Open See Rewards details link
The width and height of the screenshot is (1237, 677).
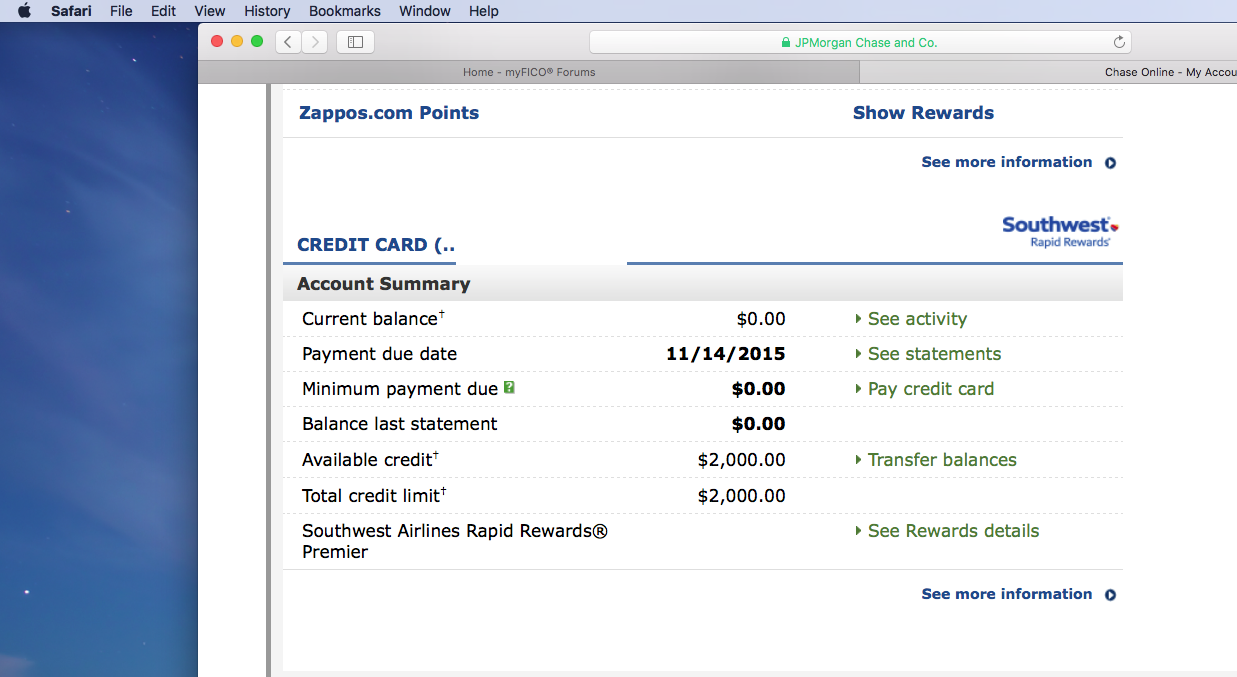tap(953, 531)
